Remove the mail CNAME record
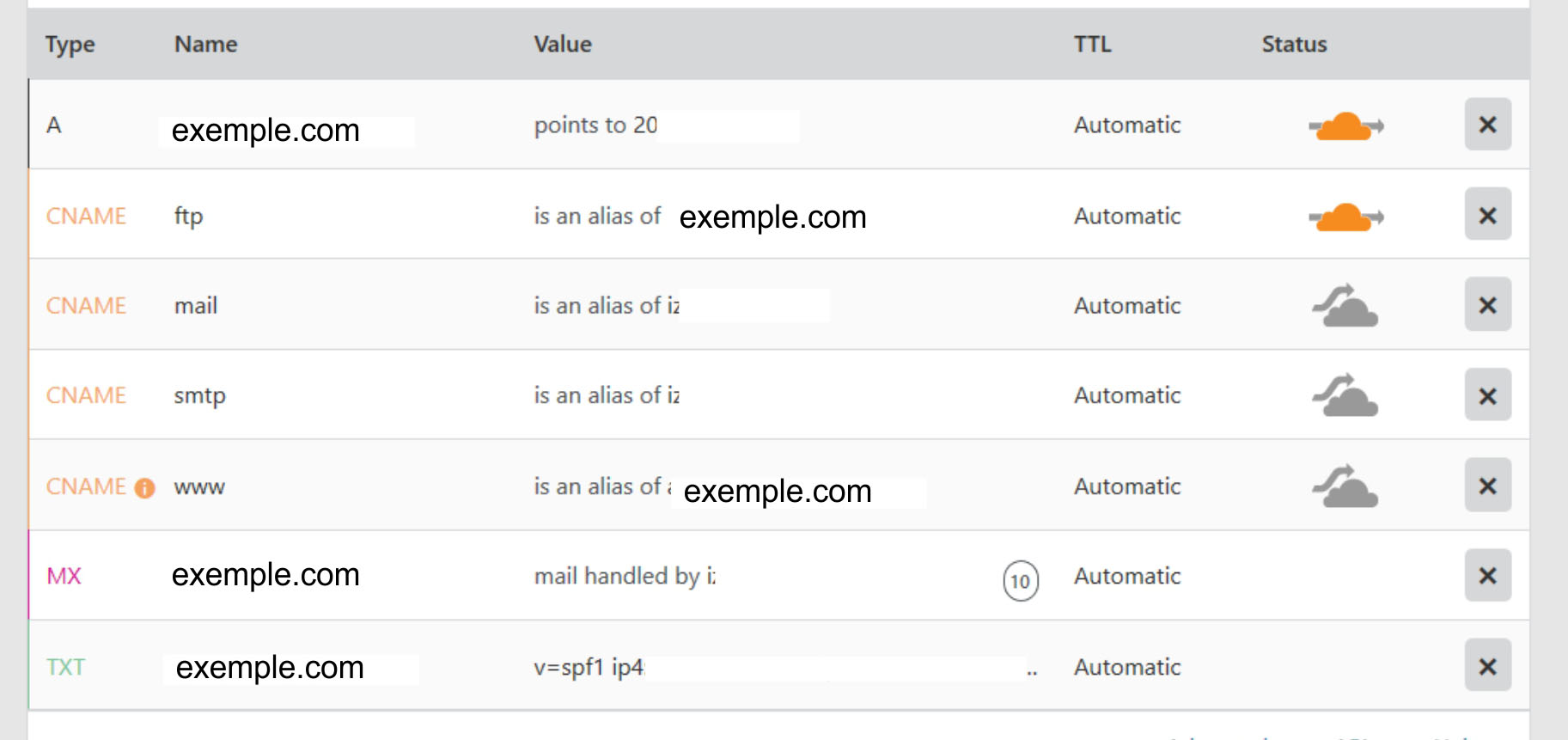Image resolution: width=1568 pixels, height=740 pixels. pyautogui.click(x=1487, y=305)
